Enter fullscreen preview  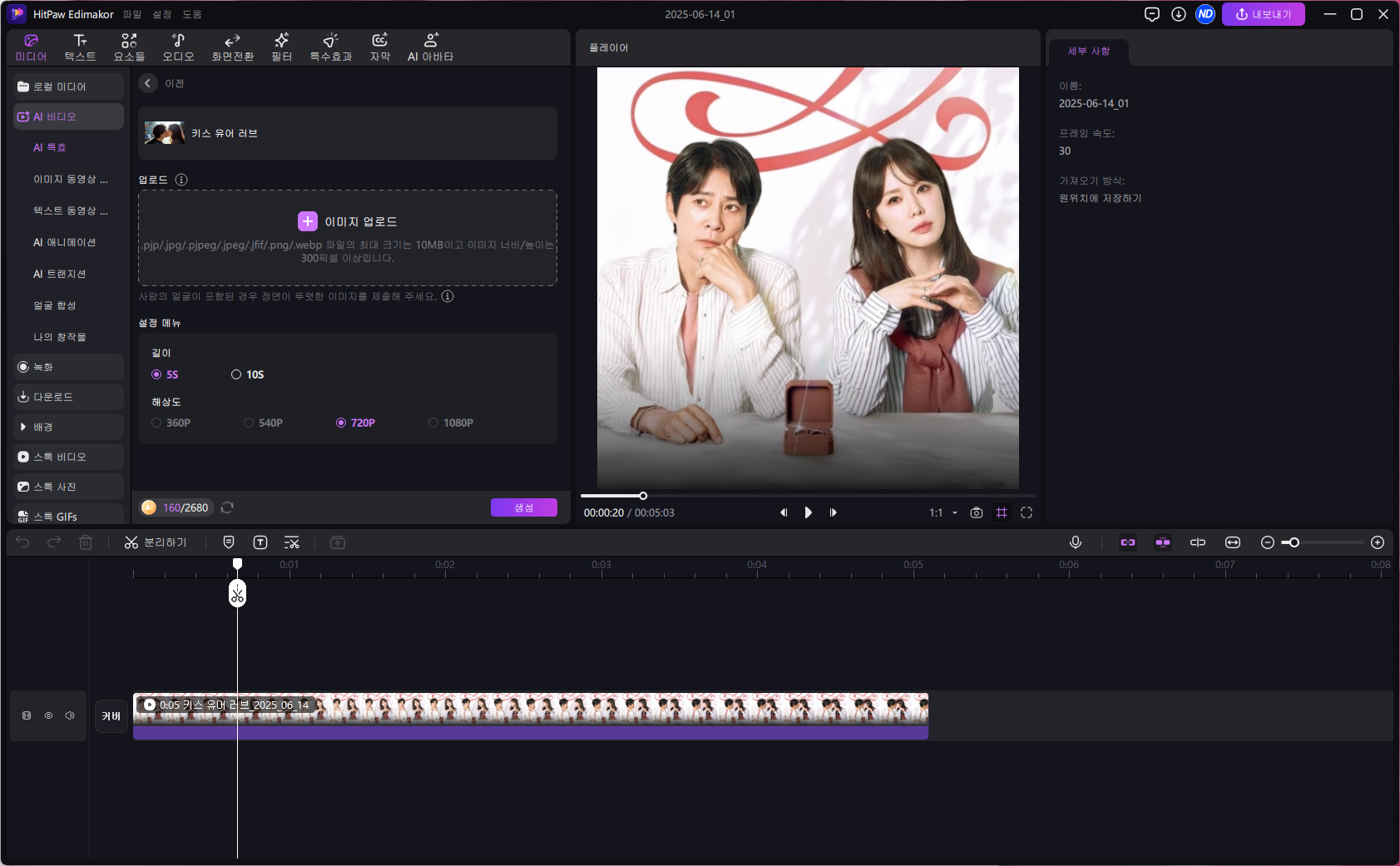pyautogui.click(x=1027, y=512)
